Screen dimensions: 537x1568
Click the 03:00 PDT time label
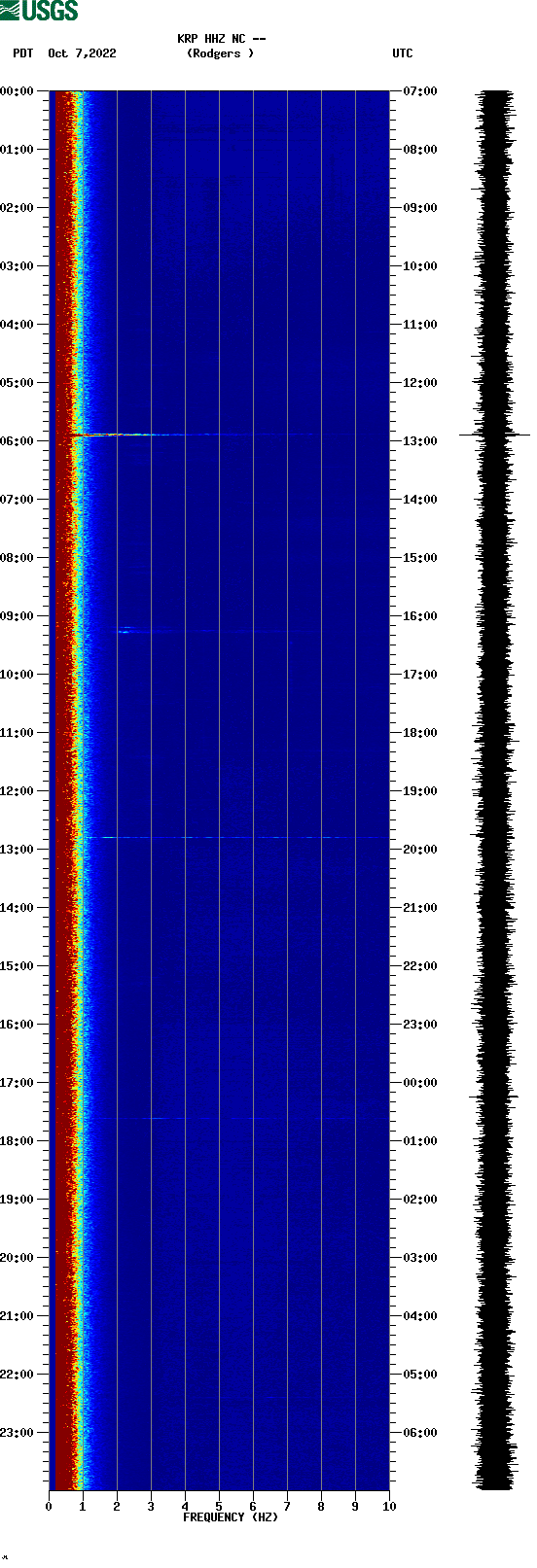point(18,266)
